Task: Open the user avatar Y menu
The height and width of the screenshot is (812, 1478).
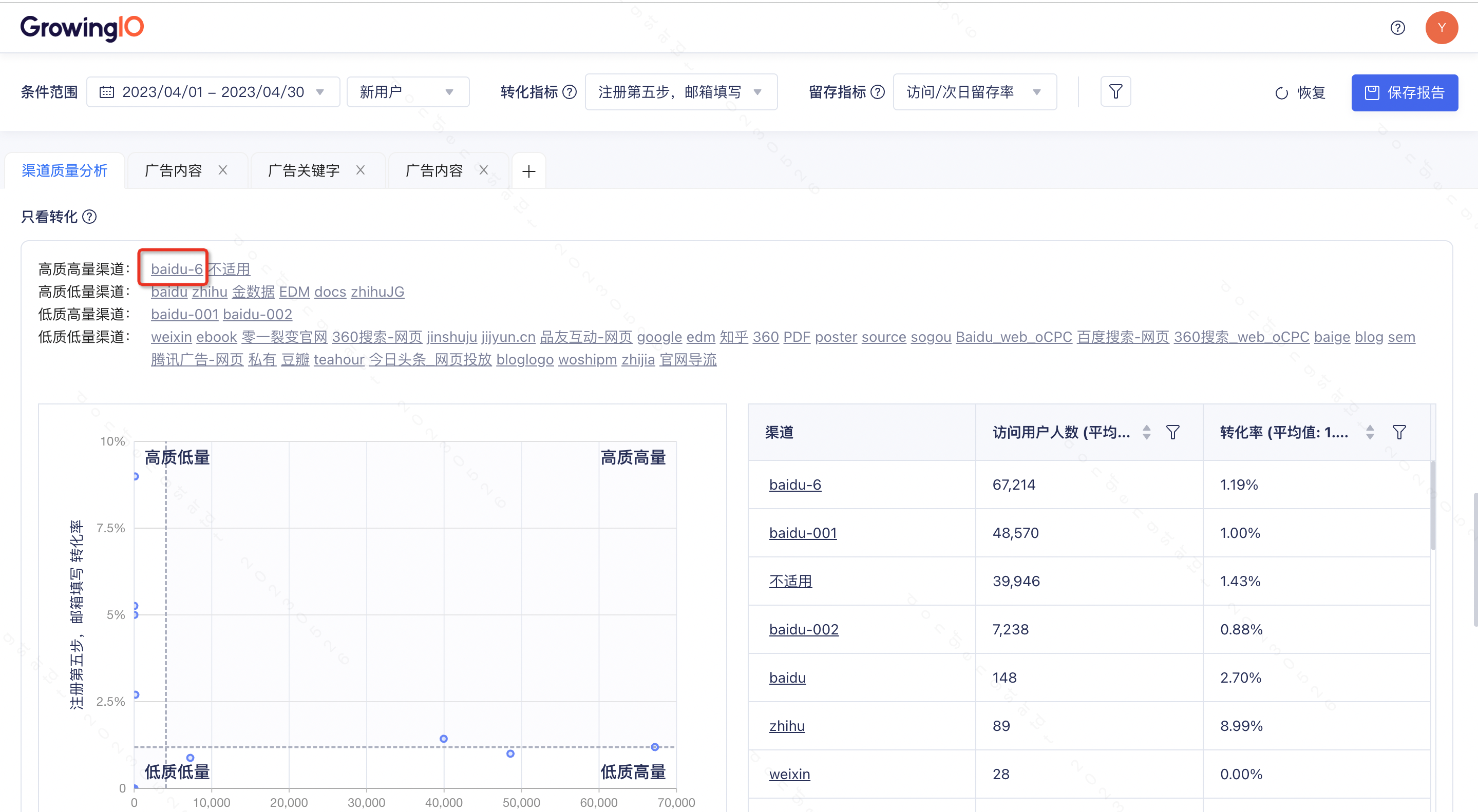Action: (x=1441, y=28)
